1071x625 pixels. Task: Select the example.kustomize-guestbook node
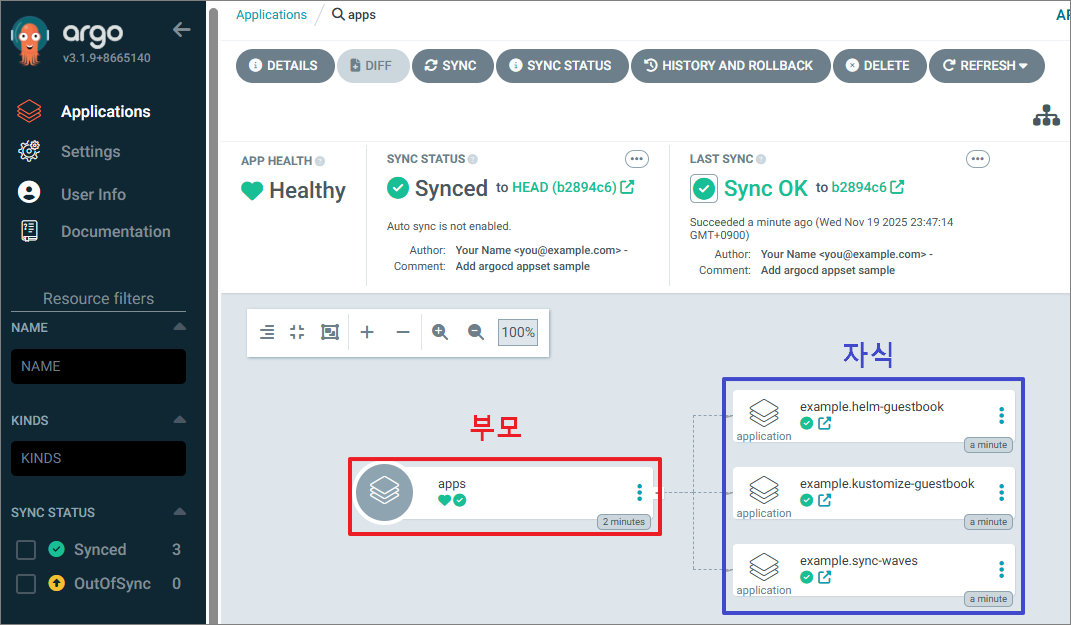point(874,494)
